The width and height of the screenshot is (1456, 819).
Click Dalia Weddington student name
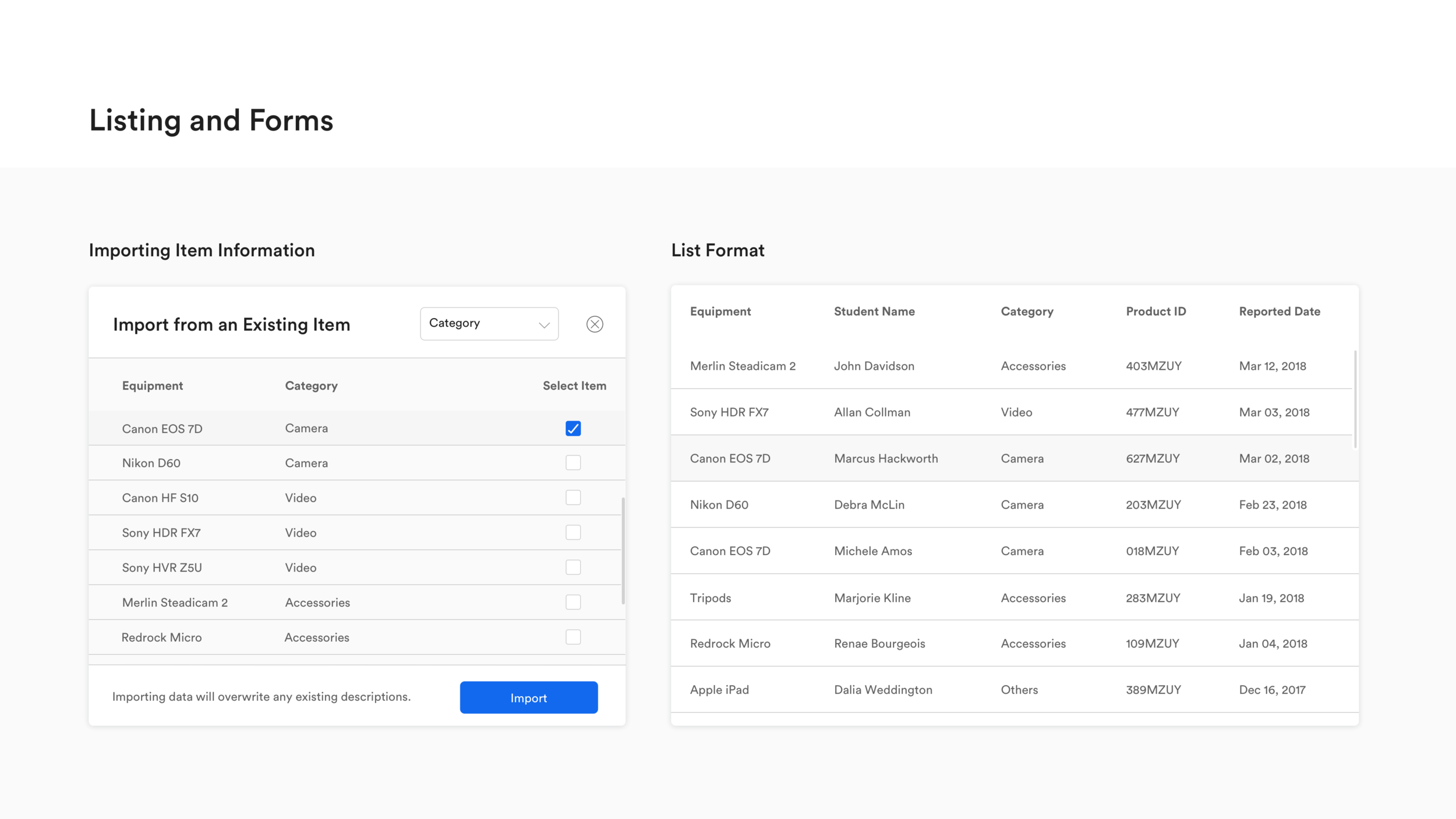[x=883, y=690]
